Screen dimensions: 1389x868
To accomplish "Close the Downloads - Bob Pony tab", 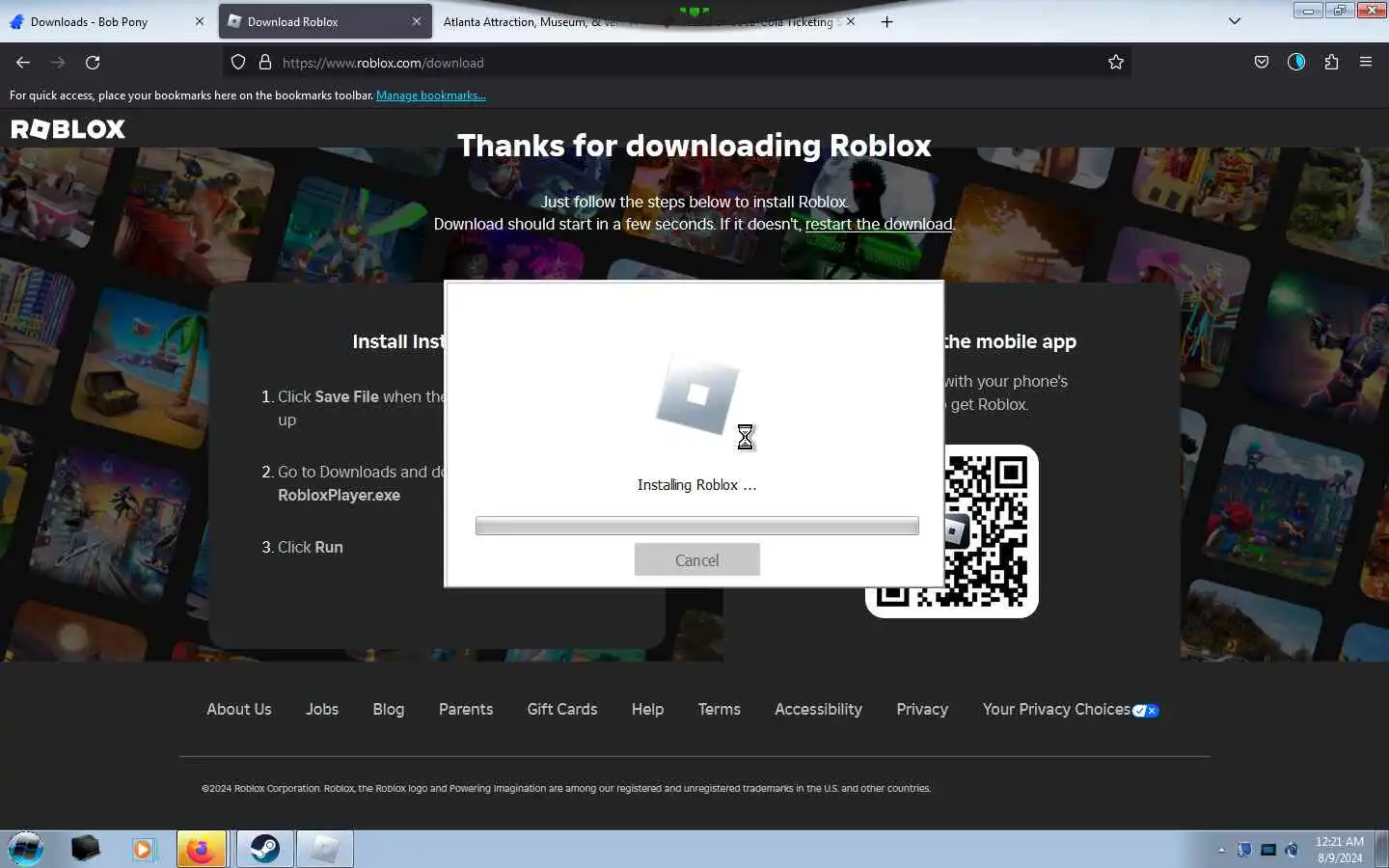I will tap(200, 21).
